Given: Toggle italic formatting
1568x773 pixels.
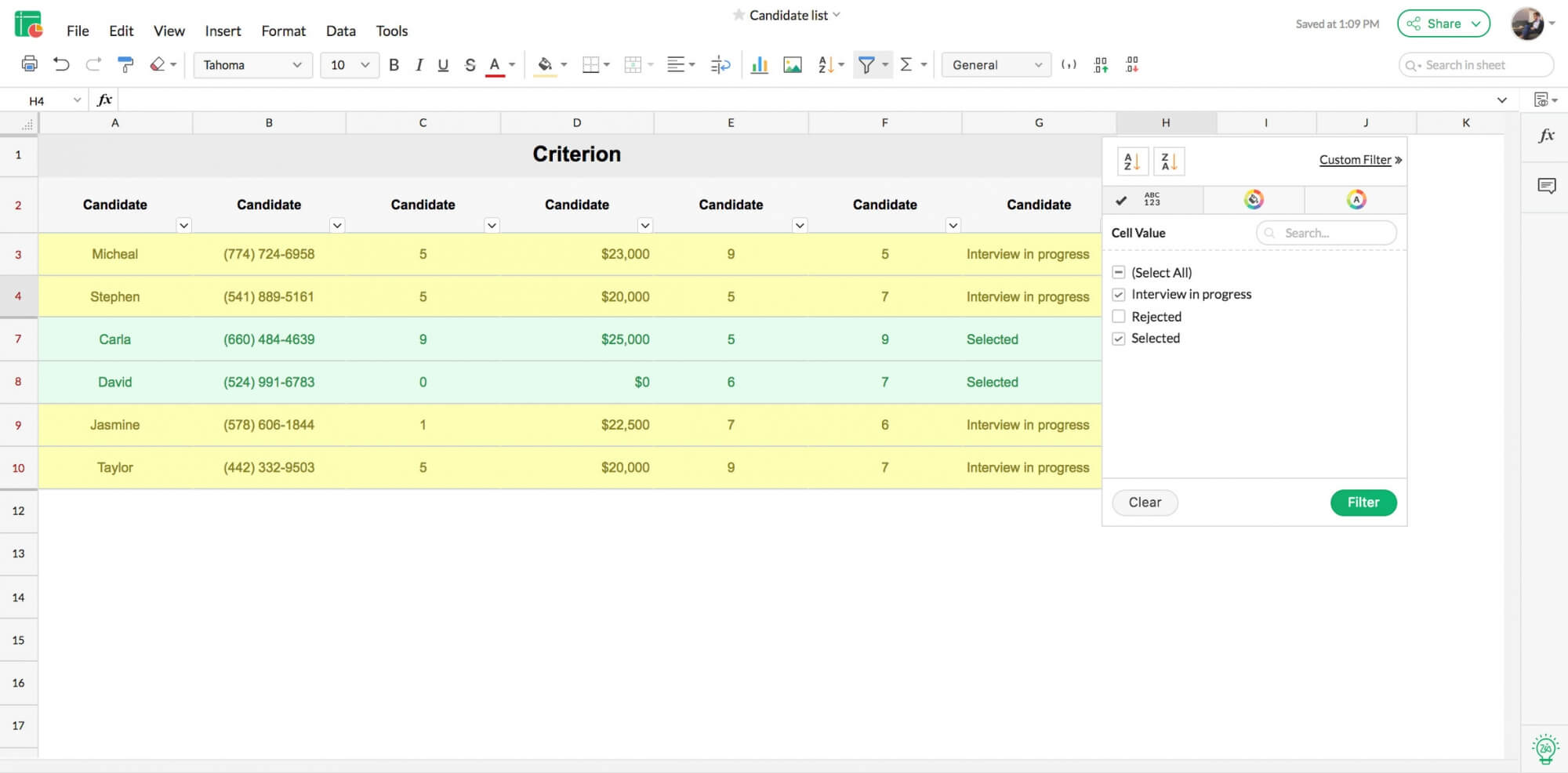Looking at the screenshot, I should [x=419, y=65].
